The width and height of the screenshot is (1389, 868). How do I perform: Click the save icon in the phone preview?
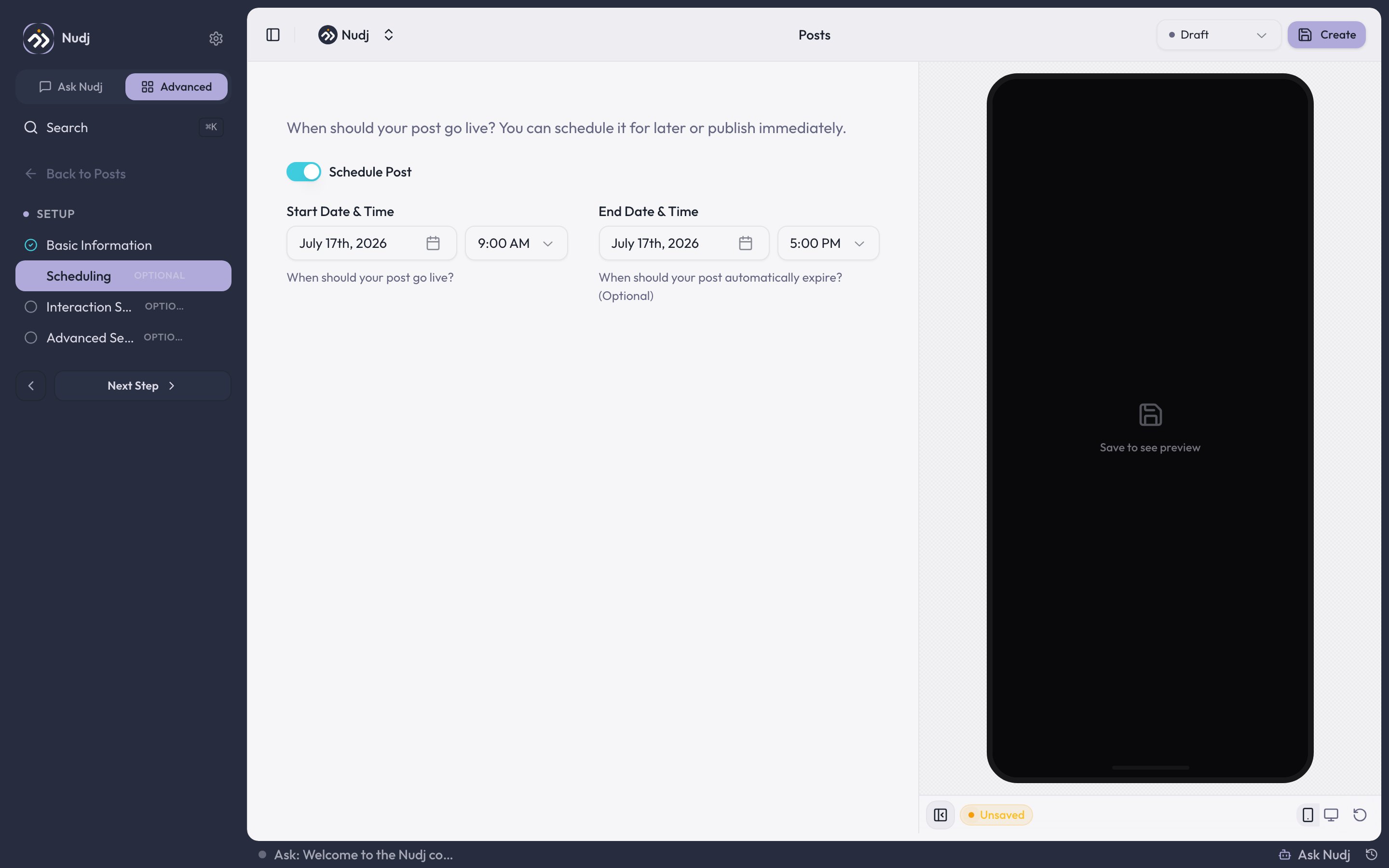[1150, 415]
